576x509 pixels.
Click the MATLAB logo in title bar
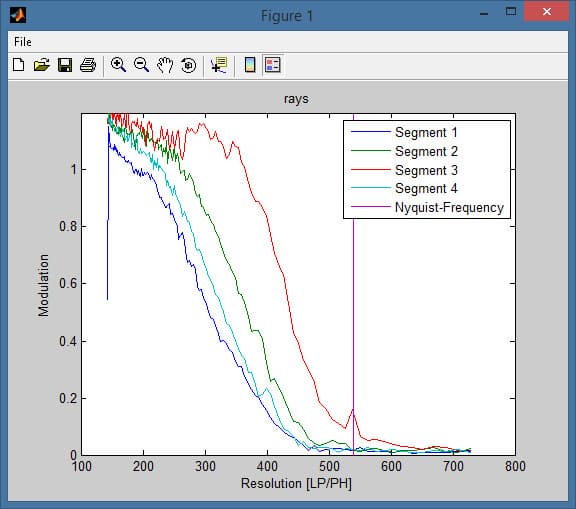coord(18,15)
